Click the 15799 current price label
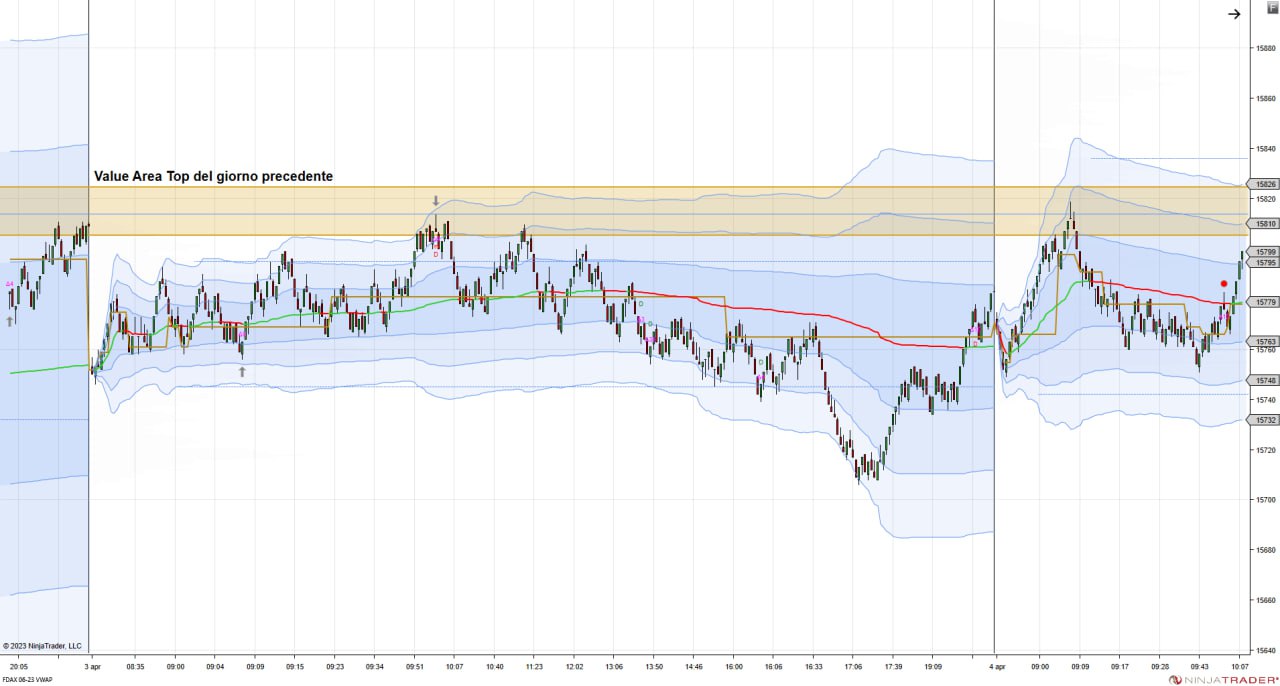The height and width of the screenshot is (686, 1280). tap(1265, 252)
